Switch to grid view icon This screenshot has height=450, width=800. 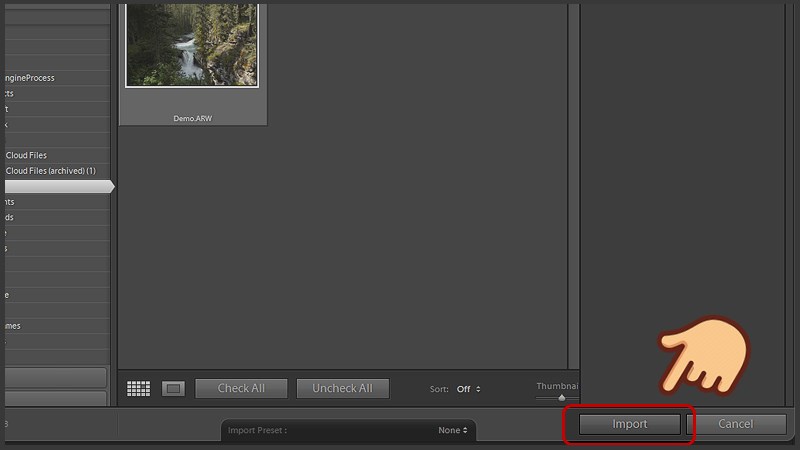(x=138, y=389)
